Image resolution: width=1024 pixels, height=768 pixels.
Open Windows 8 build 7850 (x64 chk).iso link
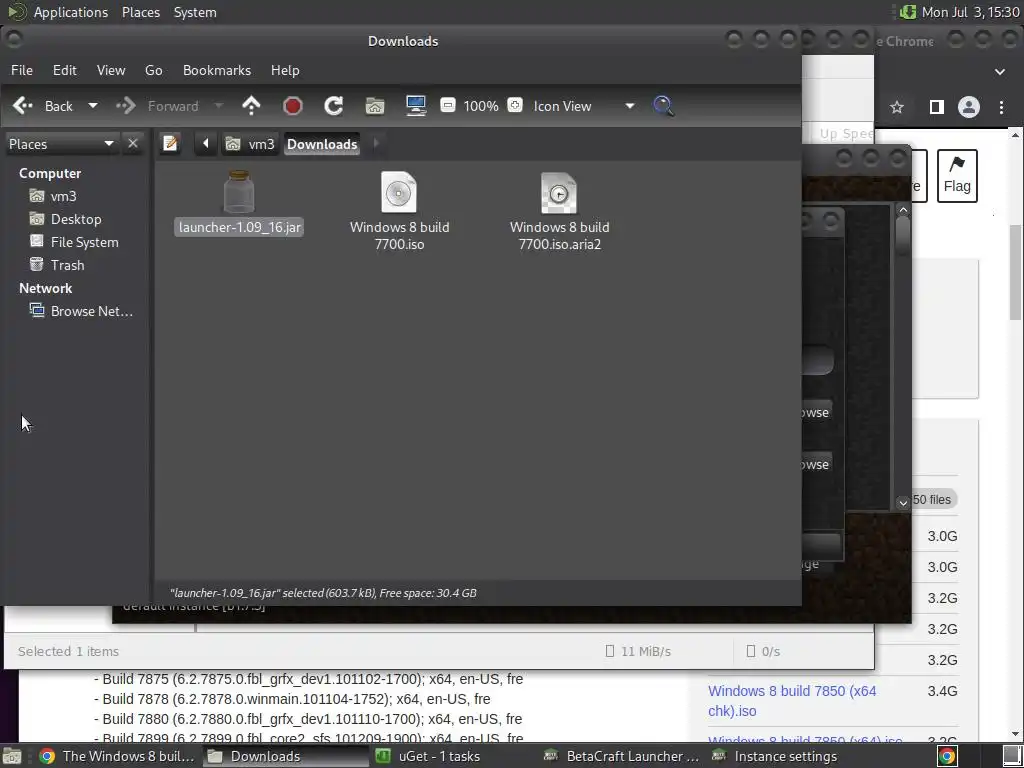[792, 700]
